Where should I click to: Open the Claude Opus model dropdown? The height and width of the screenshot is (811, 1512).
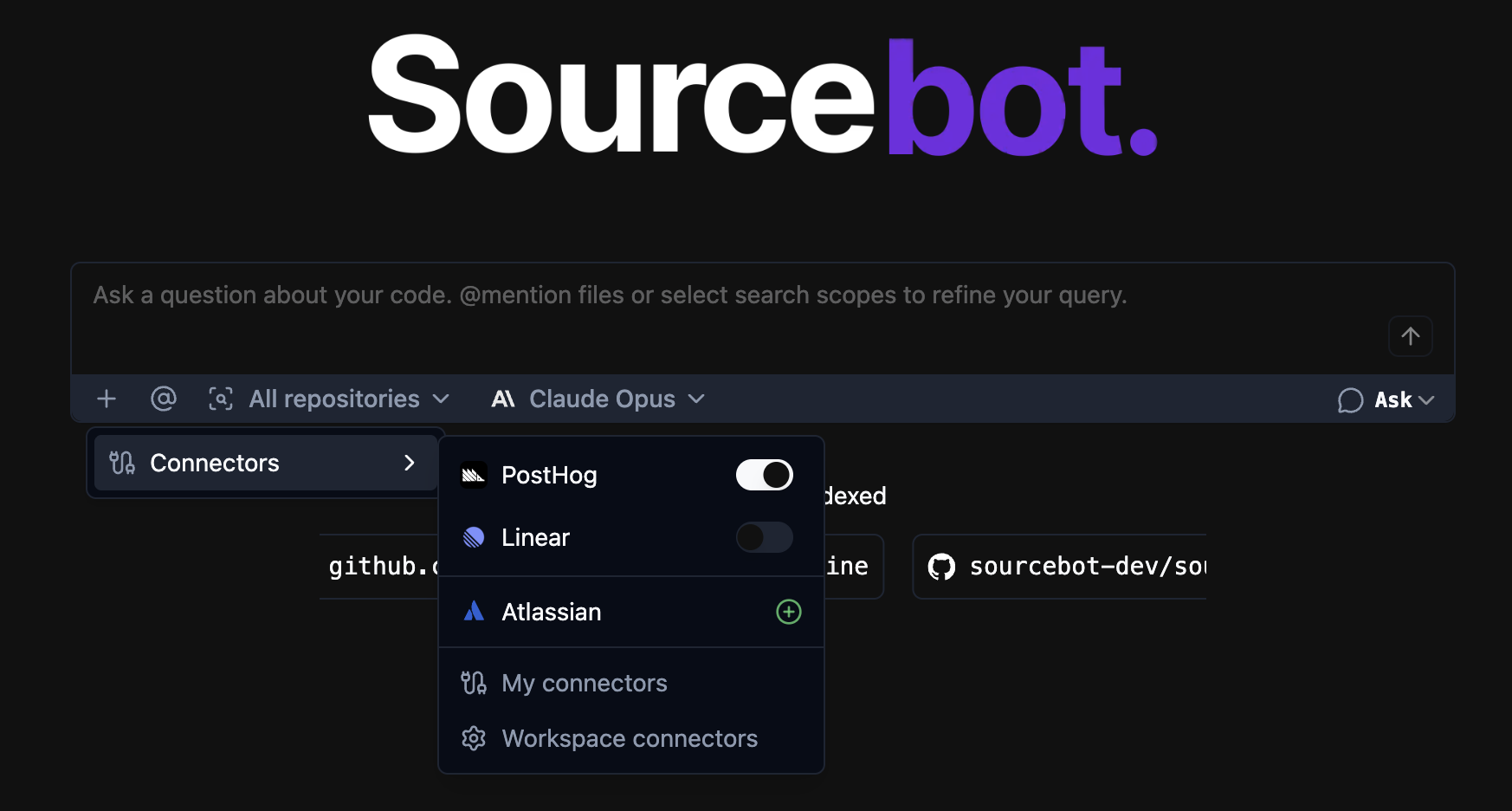(x=598, y=399)
